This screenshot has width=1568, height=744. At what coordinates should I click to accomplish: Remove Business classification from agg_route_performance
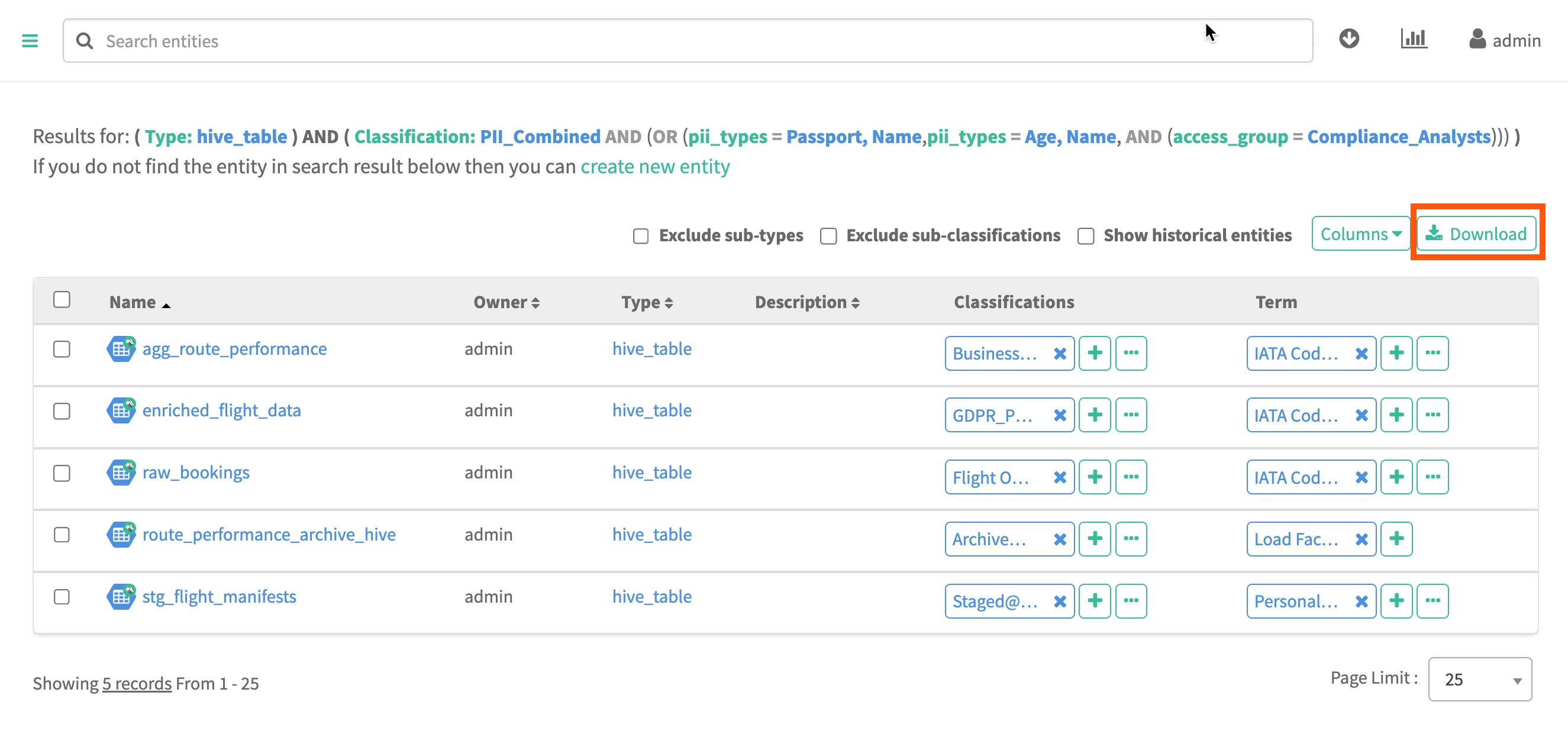(x=1060, y=354)
